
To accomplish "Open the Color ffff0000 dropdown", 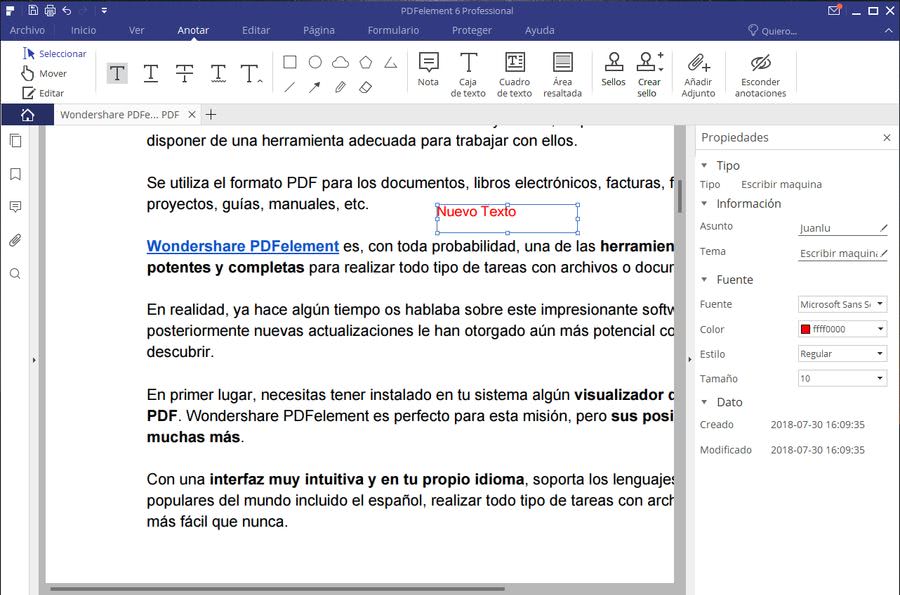I will [843, 329].
